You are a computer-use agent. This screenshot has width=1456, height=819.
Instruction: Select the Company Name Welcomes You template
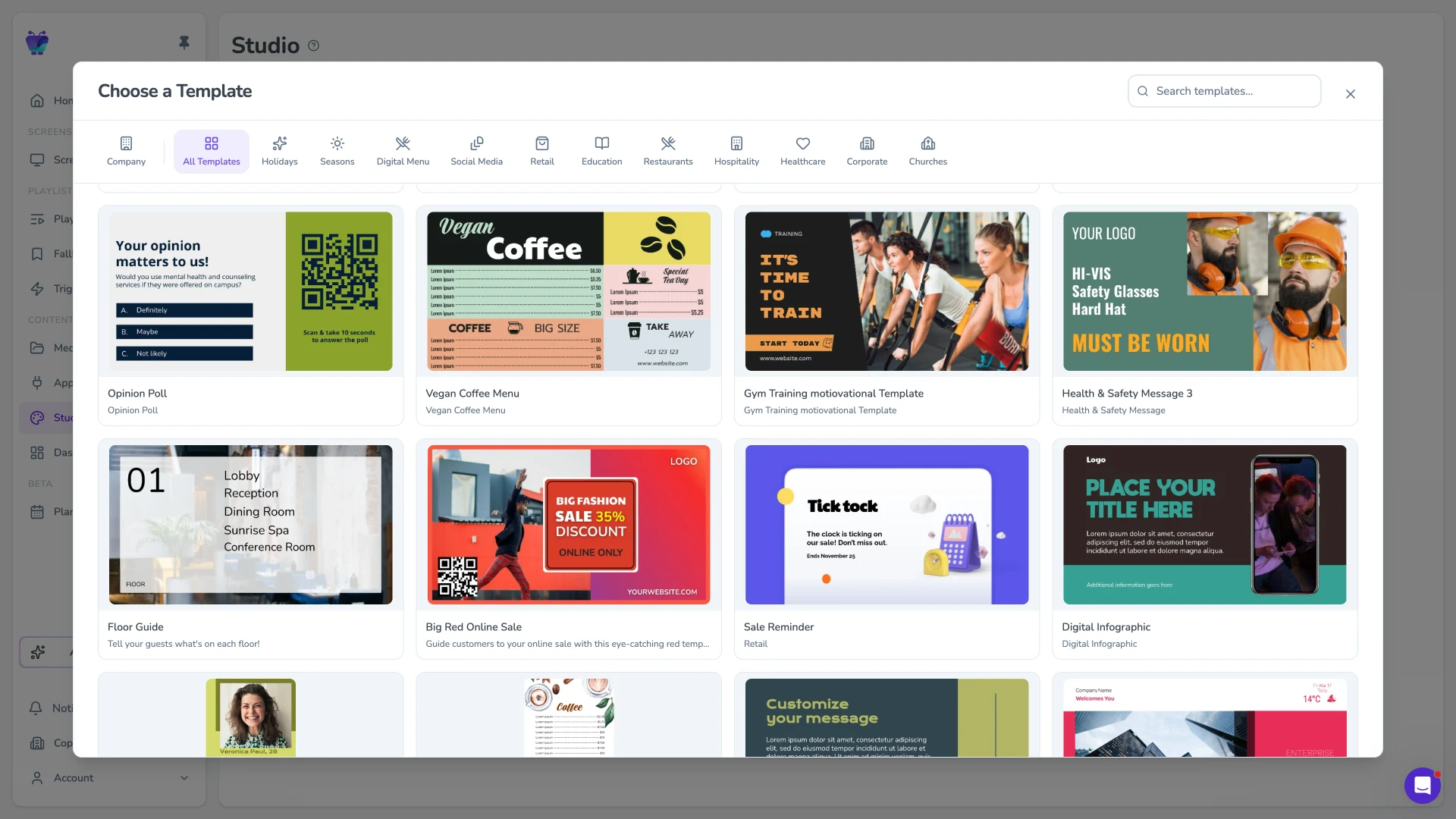1205,717
